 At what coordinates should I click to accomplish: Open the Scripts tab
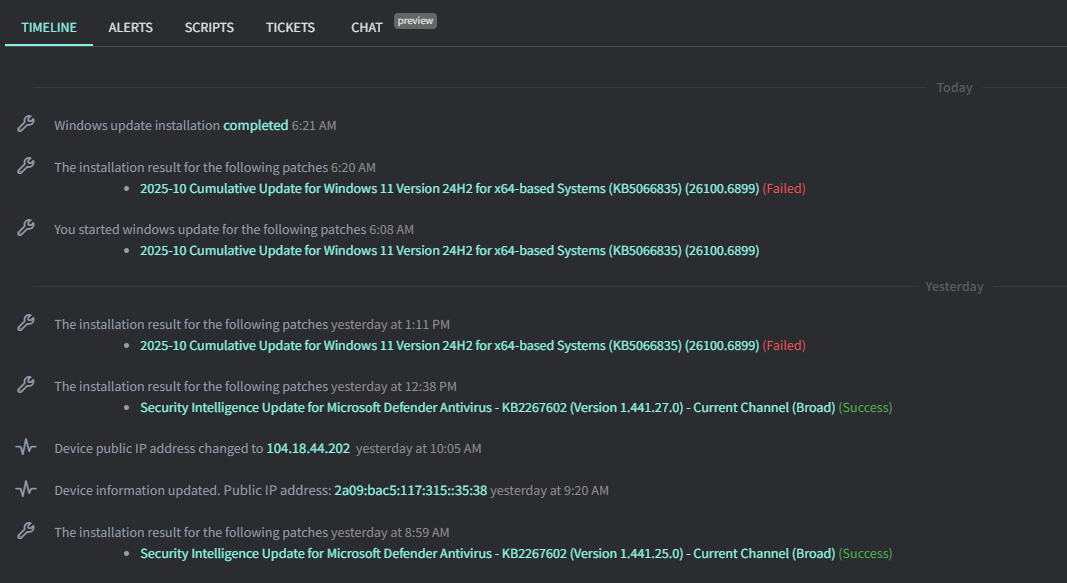[209, 27]
